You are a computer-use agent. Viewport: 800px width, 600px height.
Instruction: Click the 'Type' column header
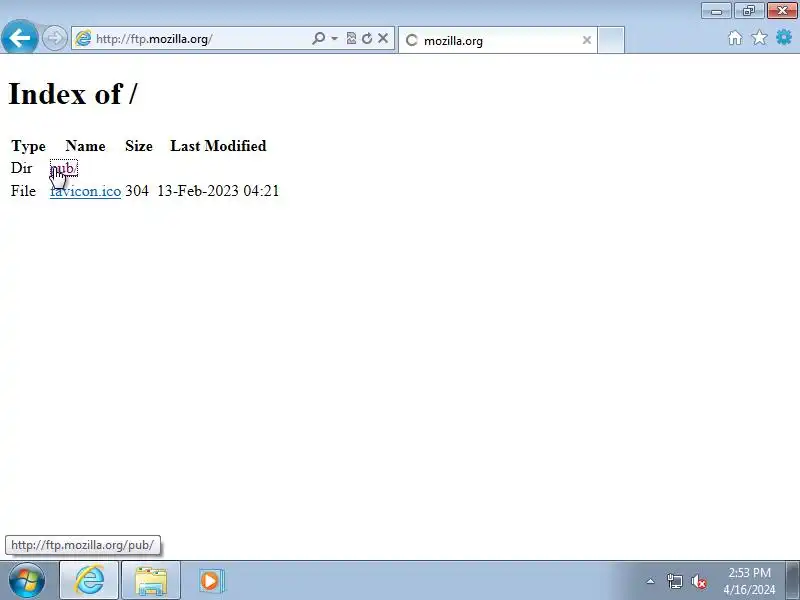(x=29, y=146)
